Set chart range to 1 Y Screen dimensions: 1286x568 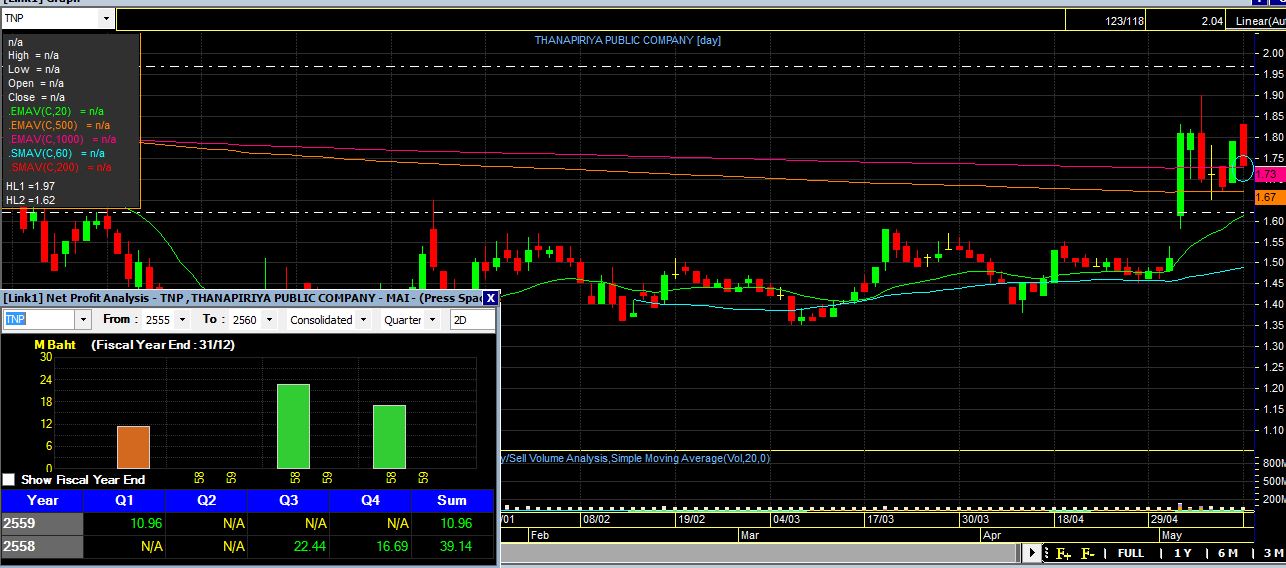click(1182, 553)
